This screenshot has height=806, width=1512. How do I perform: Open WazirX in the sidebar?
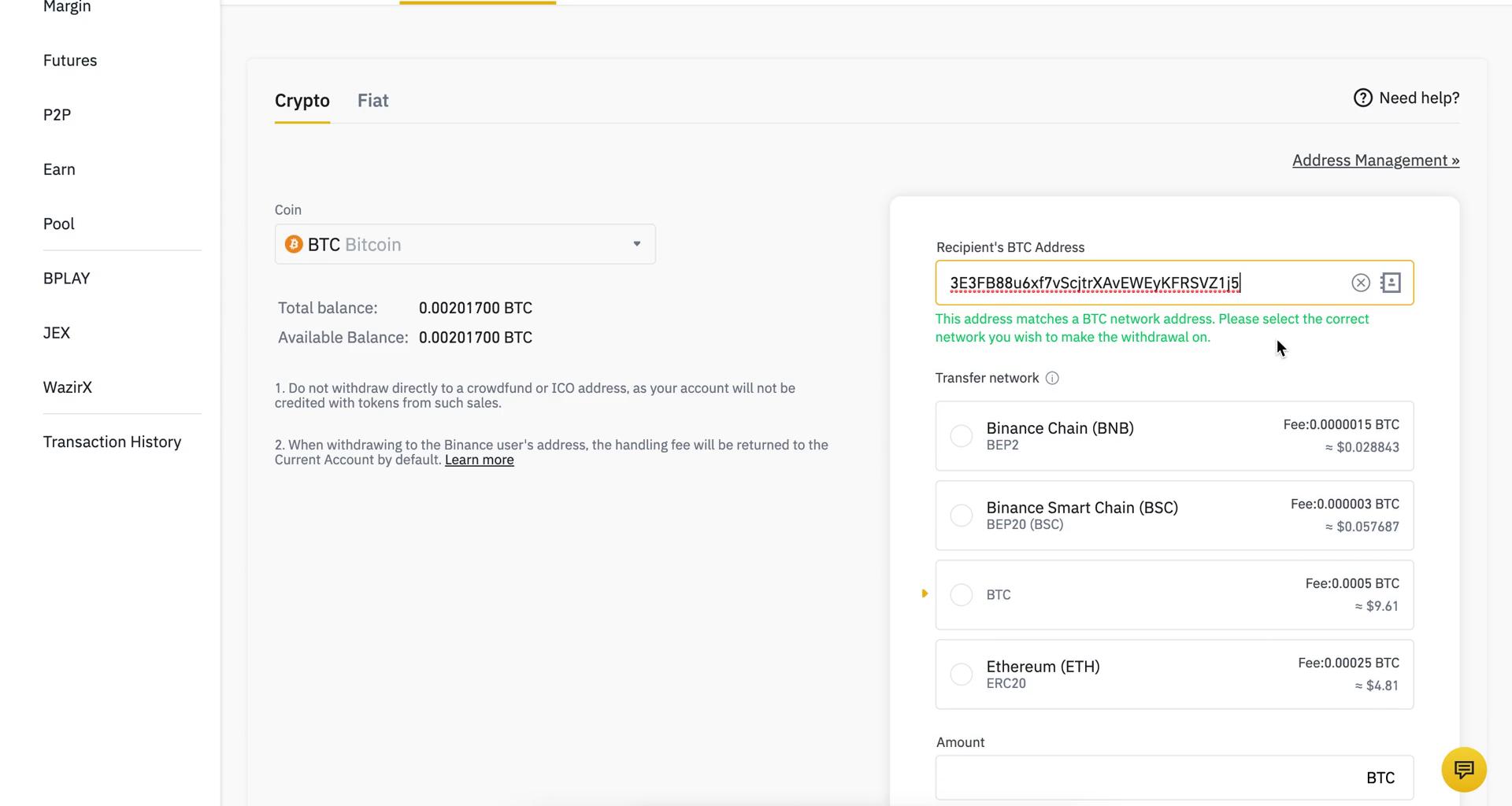pyautogui.click(x=68, y=387)
